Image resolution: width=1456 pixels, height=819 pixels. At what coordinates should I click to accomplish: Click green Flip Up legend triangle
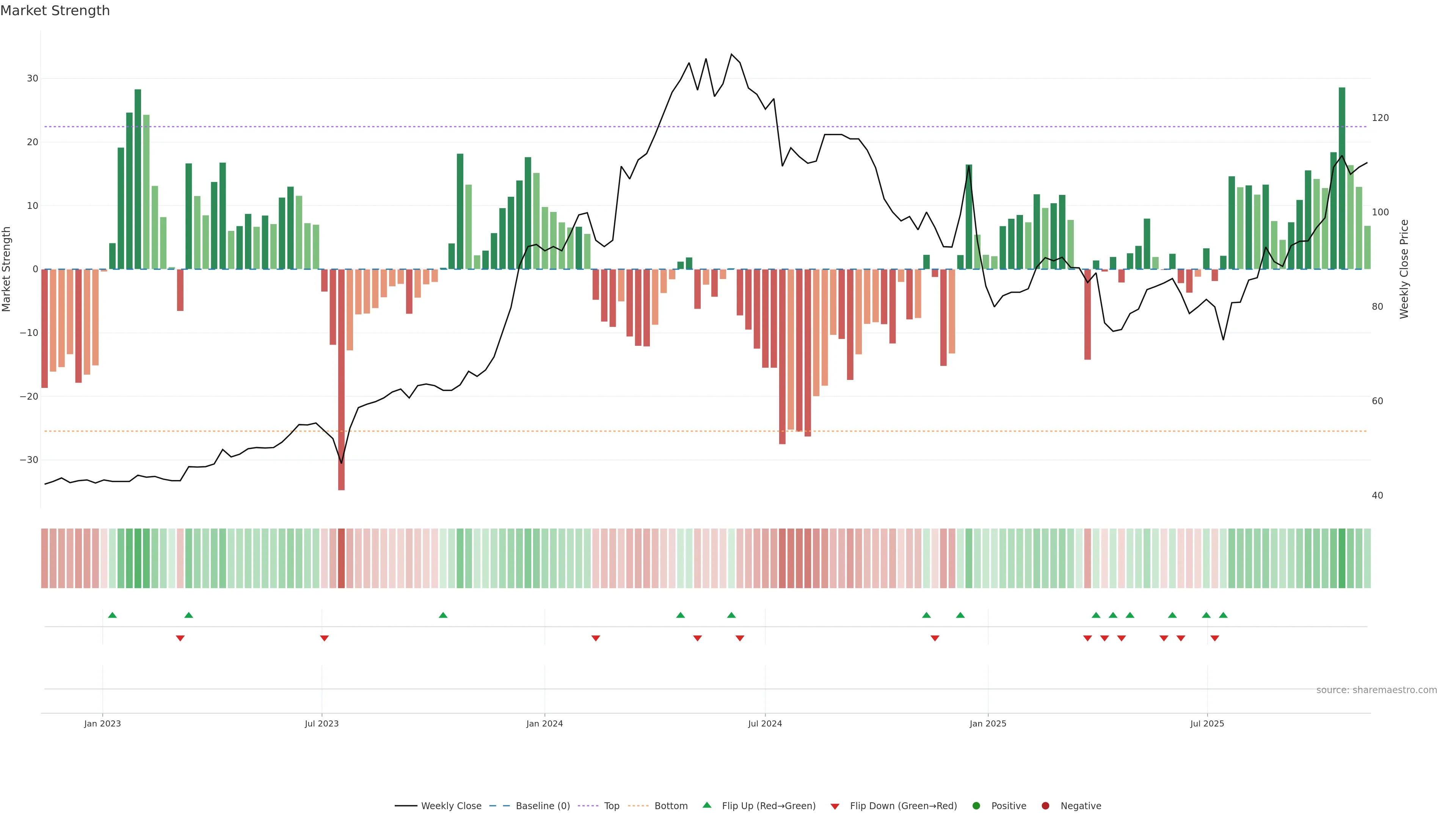point(706,805)
